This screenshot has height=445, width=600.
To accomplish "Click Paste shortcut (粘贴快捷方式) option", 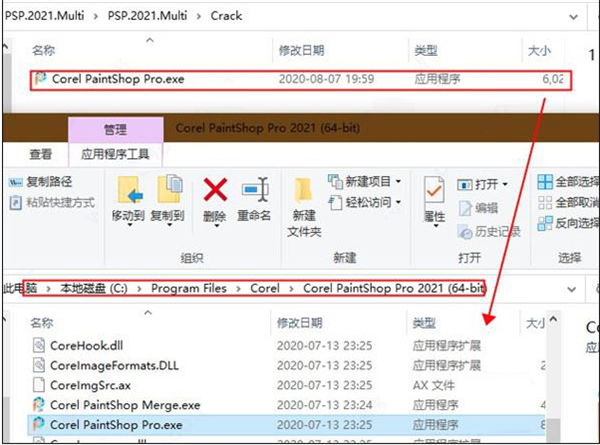I will click(x=54, y=202).
